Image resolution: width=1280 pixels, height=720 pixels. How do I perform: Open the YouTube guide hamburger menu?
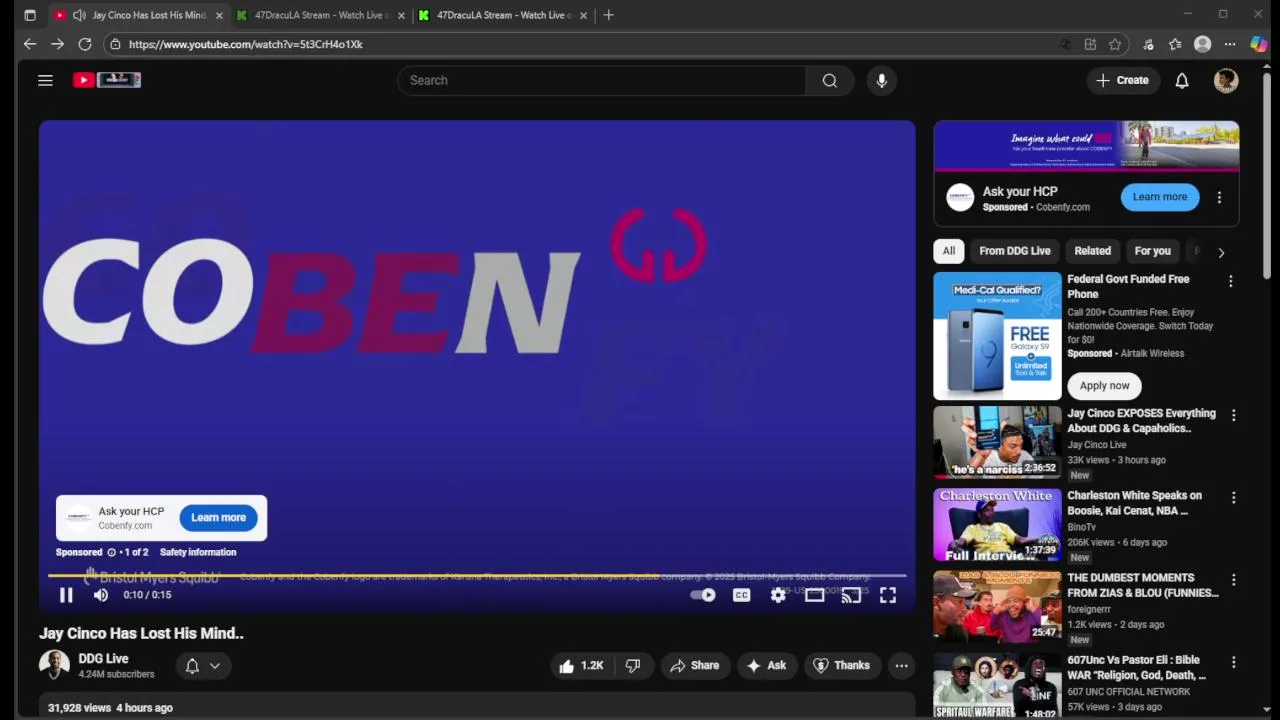click(x=45, y=80)
